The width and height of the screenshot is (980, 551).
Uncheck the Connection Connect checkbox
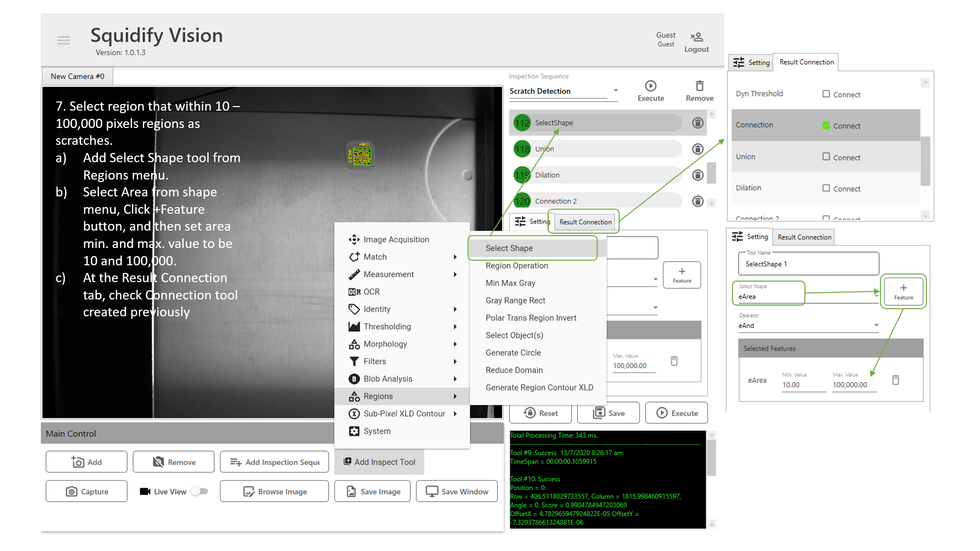(826, 125)
